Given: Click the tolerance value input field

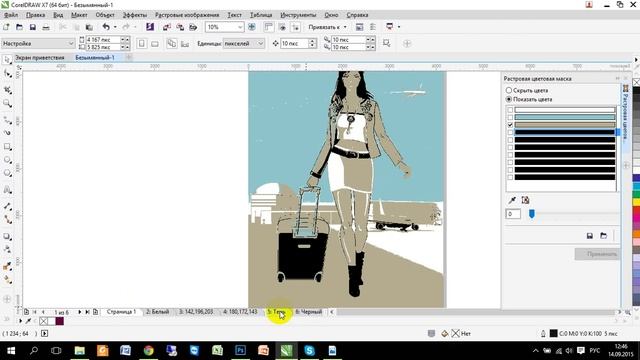Looking at the screenshot, I should tap(513, 214).
